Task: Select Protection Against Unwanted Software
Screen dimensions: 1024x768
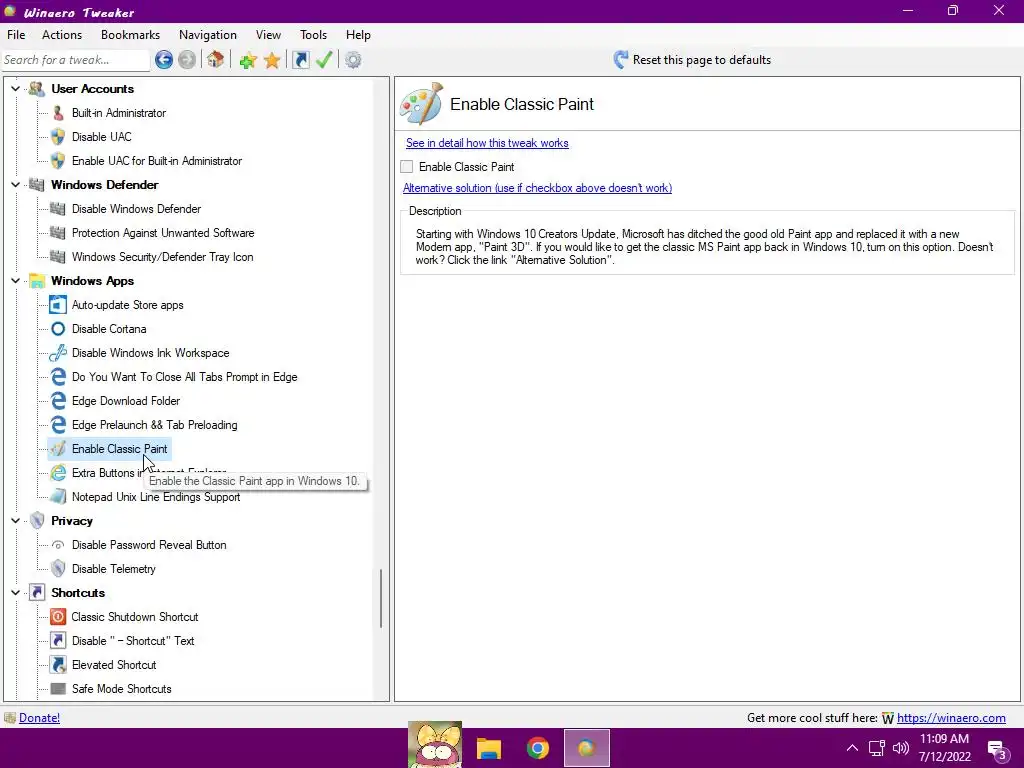Action: pyautogui.click(x=163, y=233)
